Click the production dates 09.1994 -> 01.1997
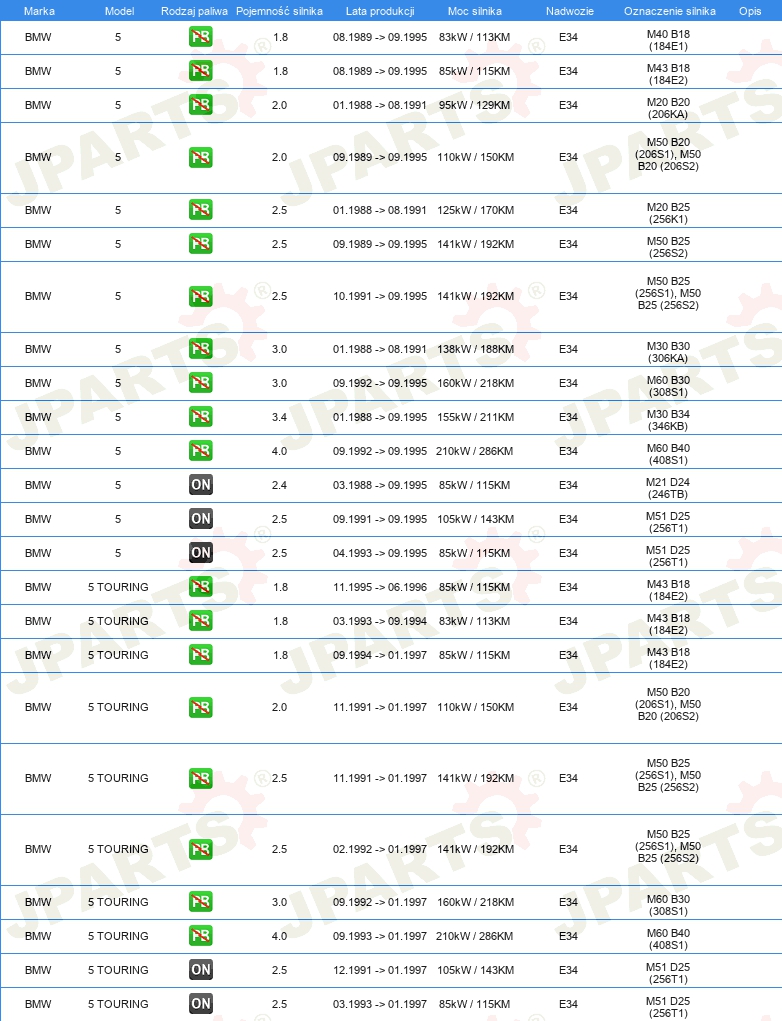Viewport: 782px width, 1021px height. tap(380, 654)
